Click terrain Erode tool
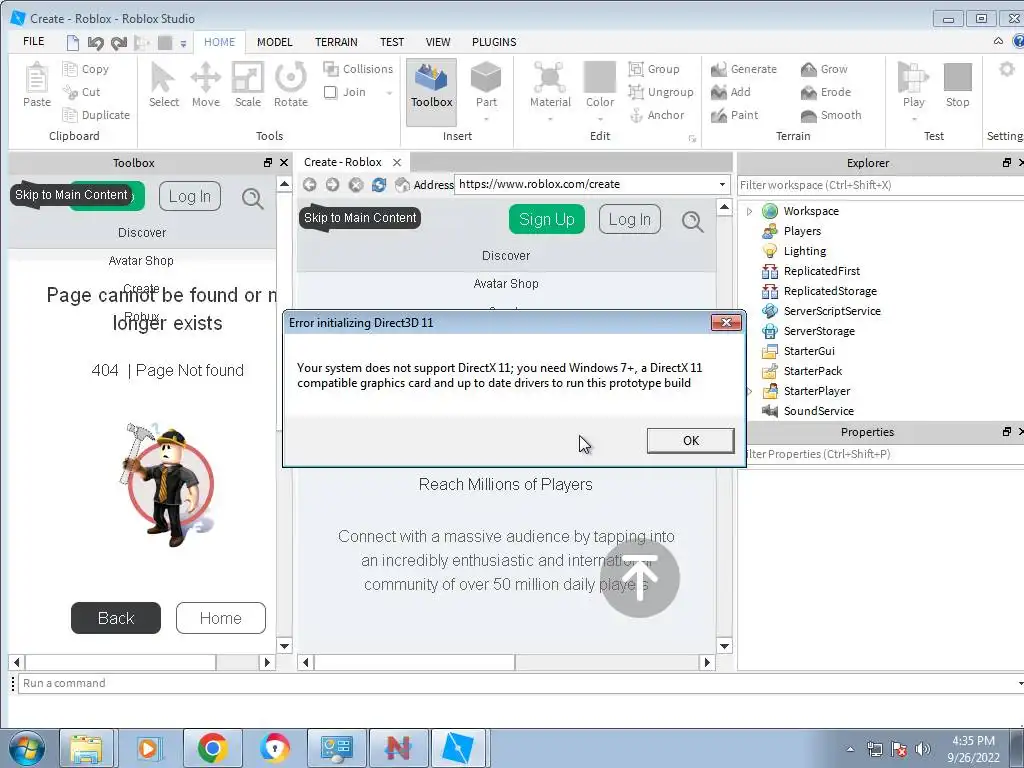 [x=826, y=92]
